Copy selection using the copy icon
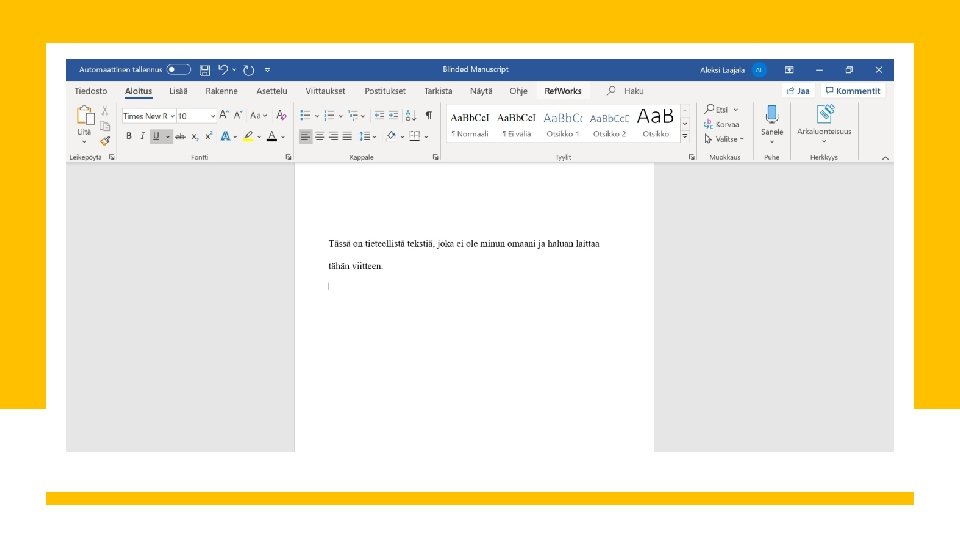Image resolution: width=960 pixels, height=540 pixels. [105, 126]
